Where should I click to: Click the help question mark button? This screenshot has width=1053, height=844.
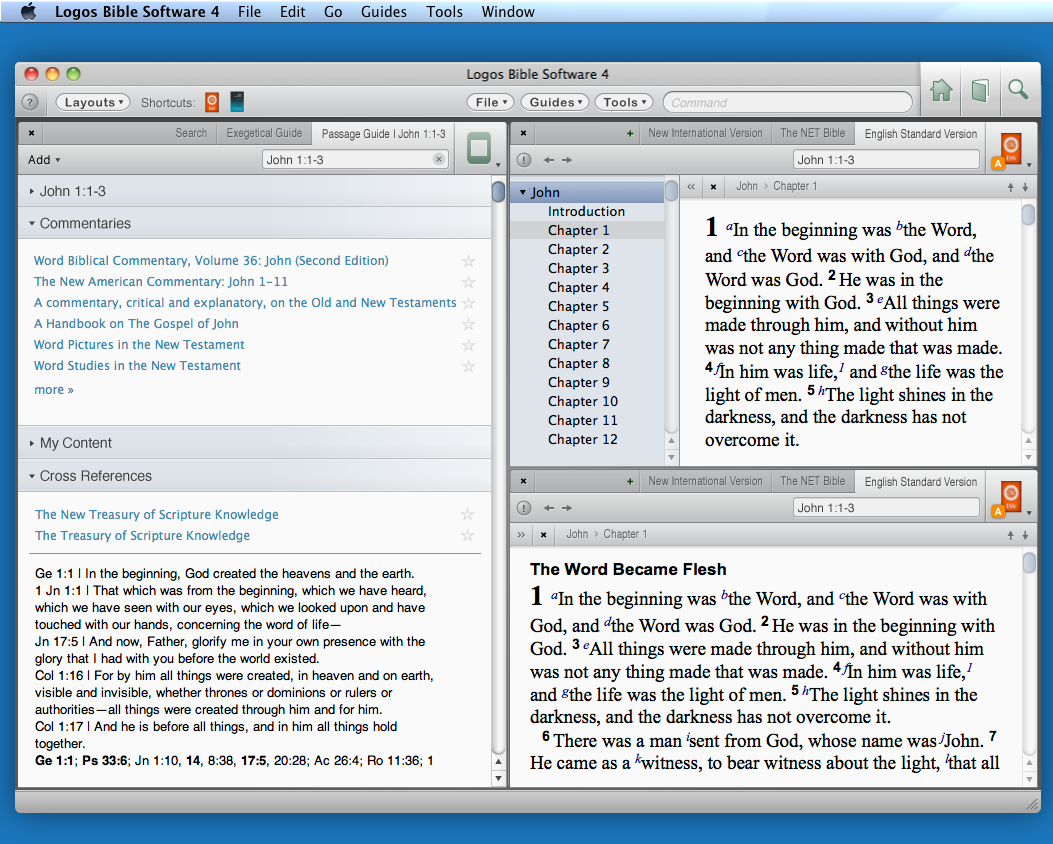point(30,102)
